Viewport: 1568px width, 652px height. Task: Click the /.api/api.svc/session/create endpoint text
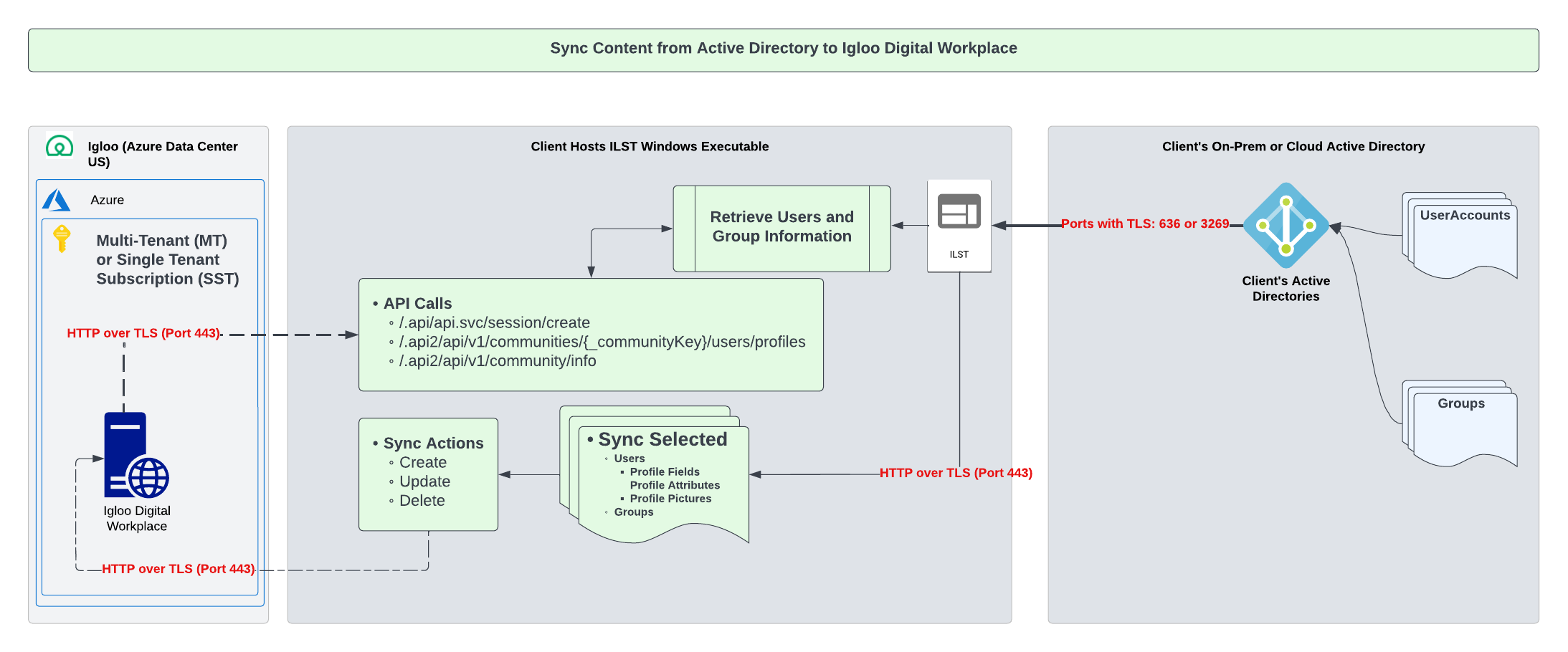[495, 322]
